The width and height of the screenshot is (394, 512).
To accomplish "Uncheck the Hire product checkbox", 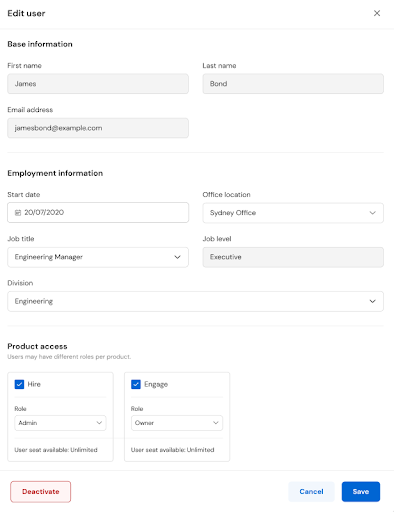I will tap(19, 384).
